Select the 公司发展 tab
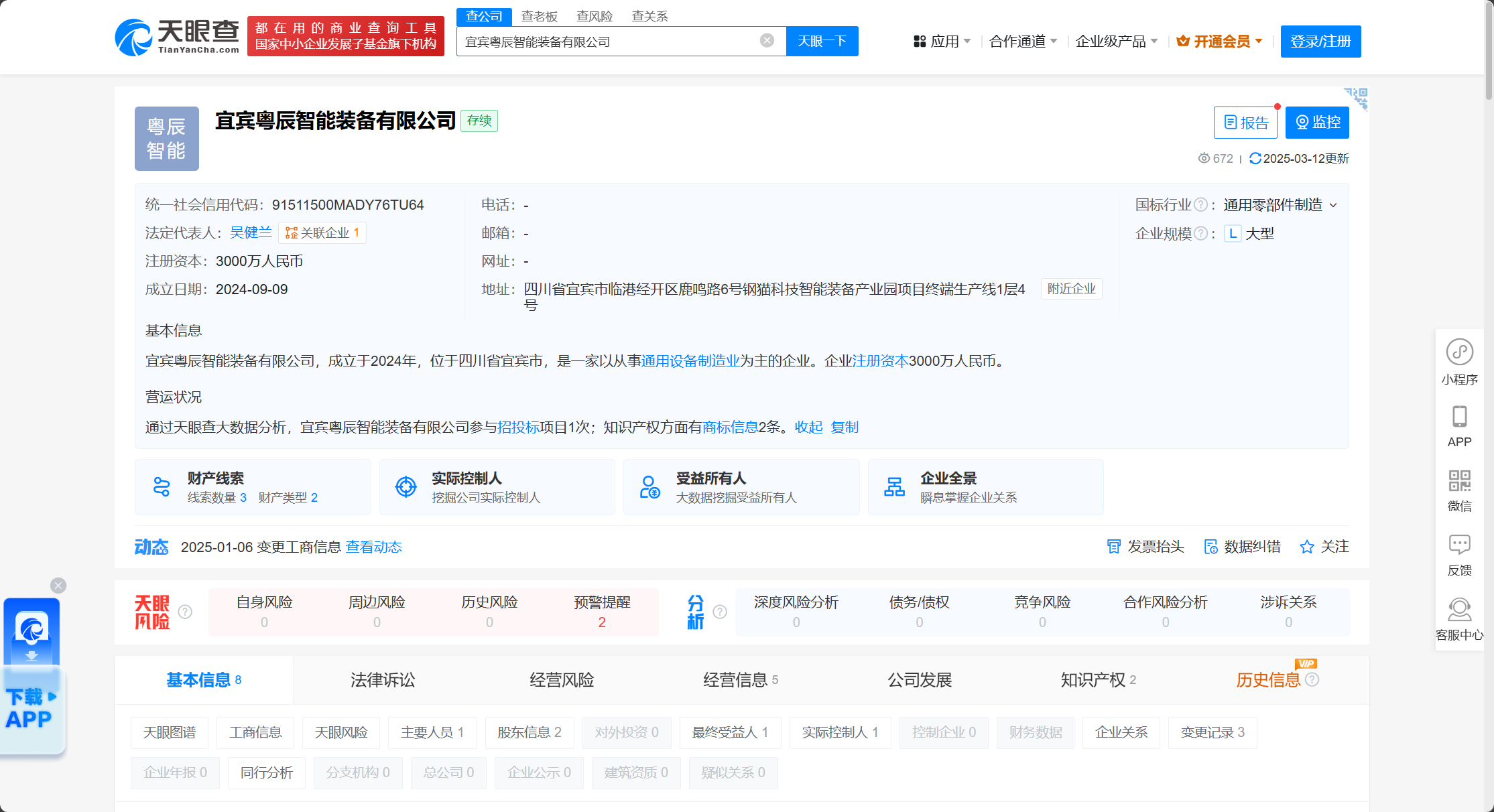The image size is (1494, 812). click(920, 680)
